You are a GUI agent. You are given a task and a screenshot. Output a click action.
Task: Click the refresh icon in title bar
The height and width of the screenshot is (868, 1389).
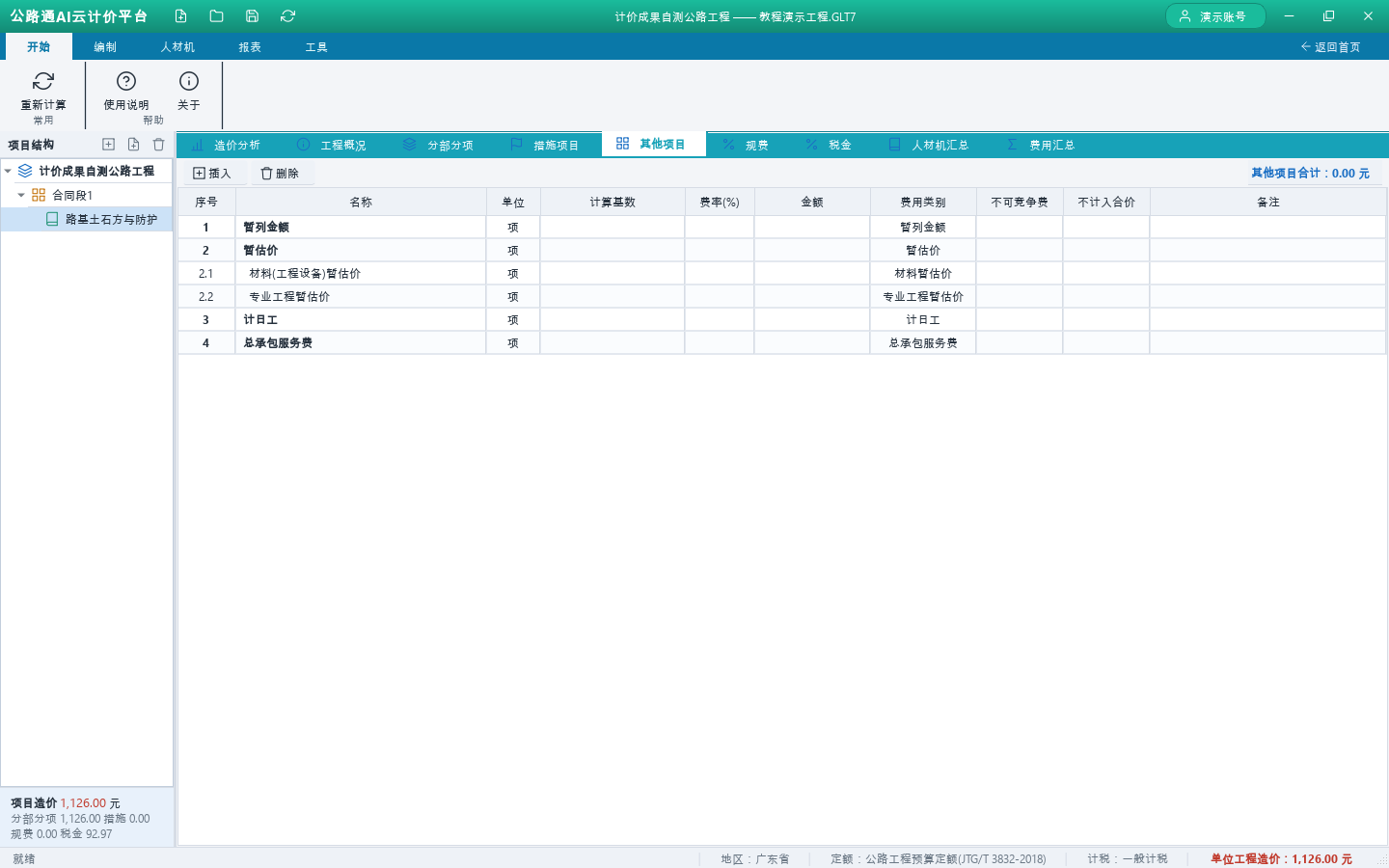287,15
